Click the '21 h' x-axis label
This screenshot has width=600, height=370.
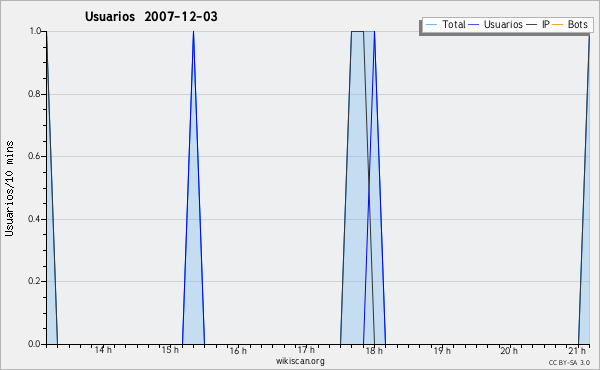point(577,350)
